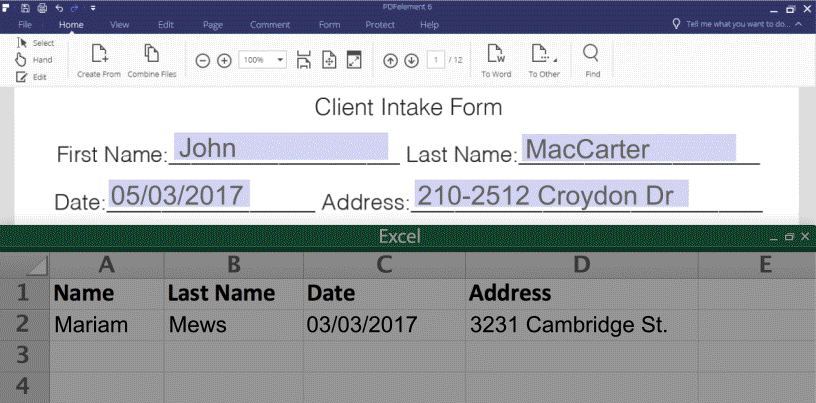Select row 2 header in Excel
This screenshot has width=816, height=403.
24,324
